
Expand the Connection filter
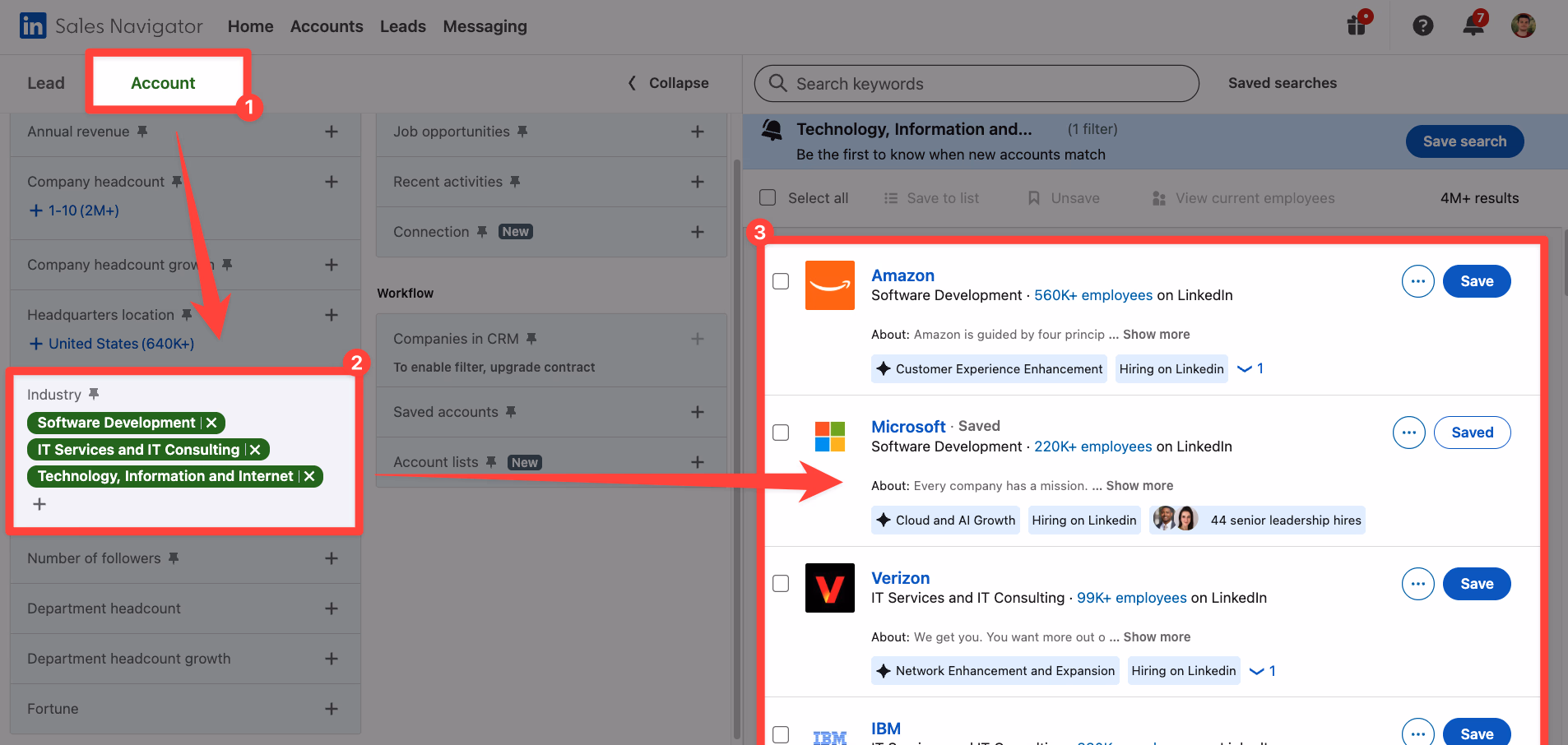click(698, 232)
